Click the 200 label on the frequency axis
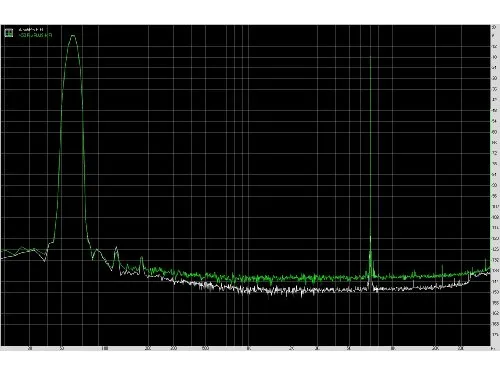The image size is (500, 375). click(x=148, y=349)
